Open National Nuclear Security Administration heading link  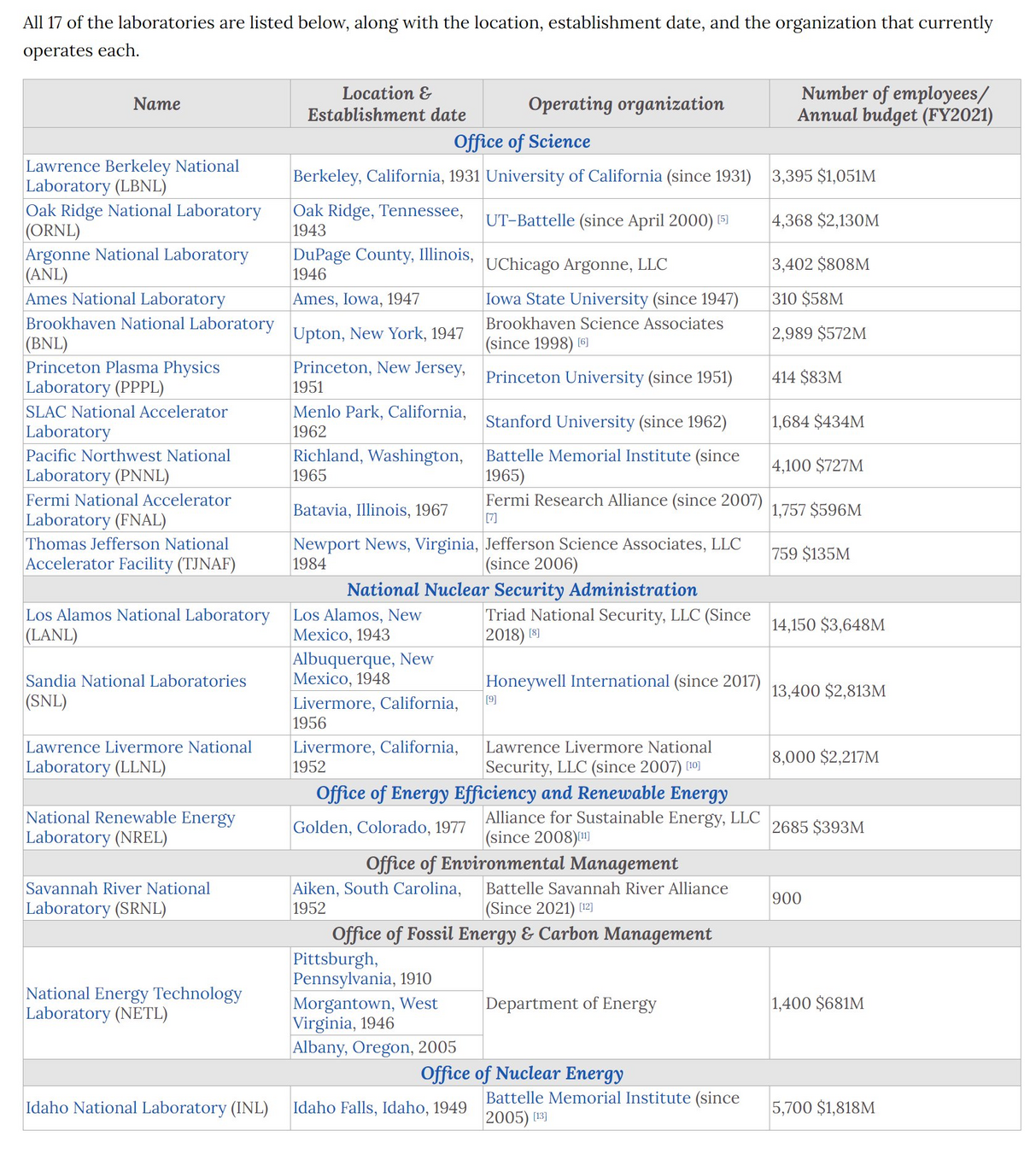522,590
